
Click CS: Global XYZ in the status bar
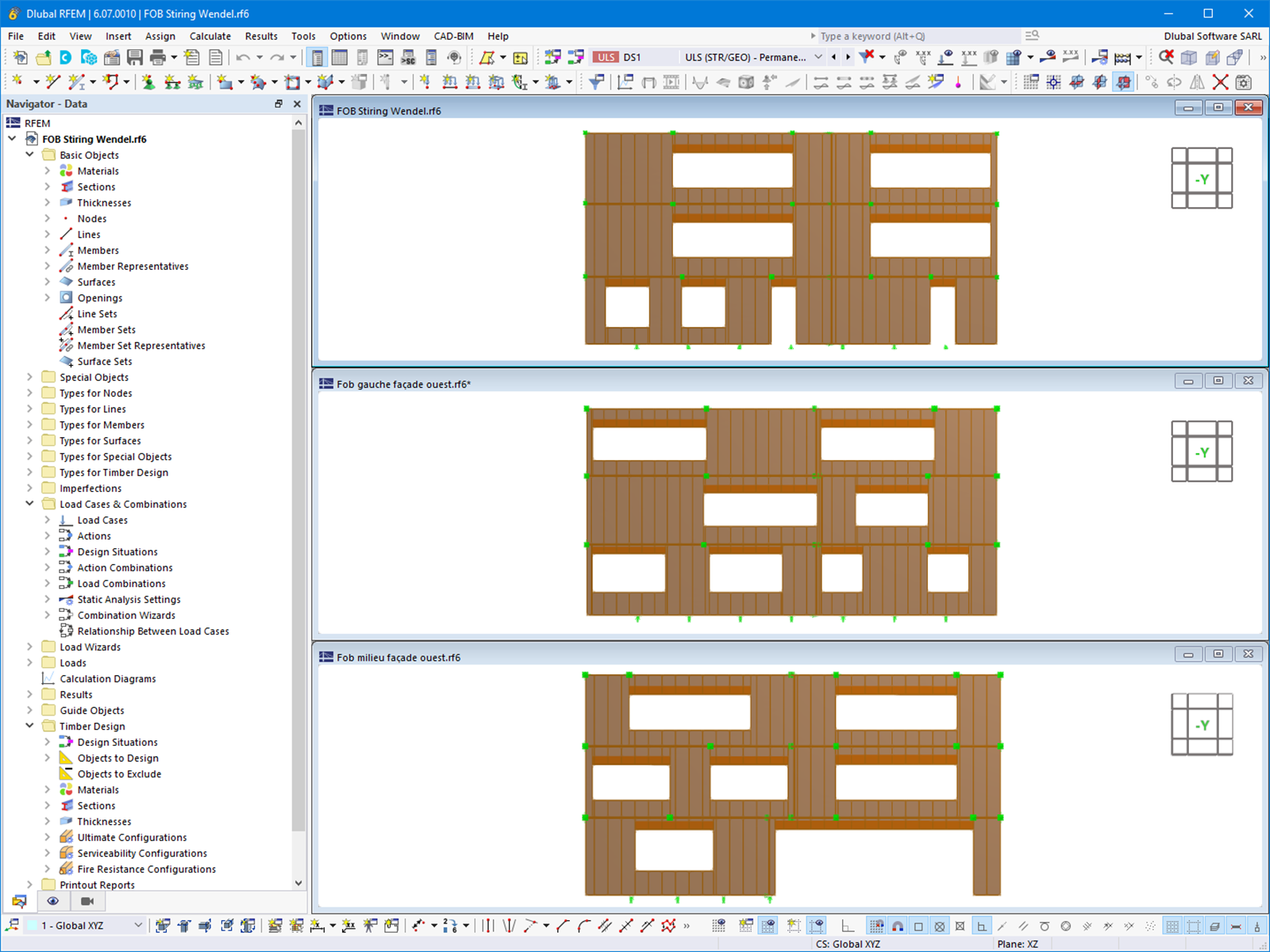coord(847,944)
